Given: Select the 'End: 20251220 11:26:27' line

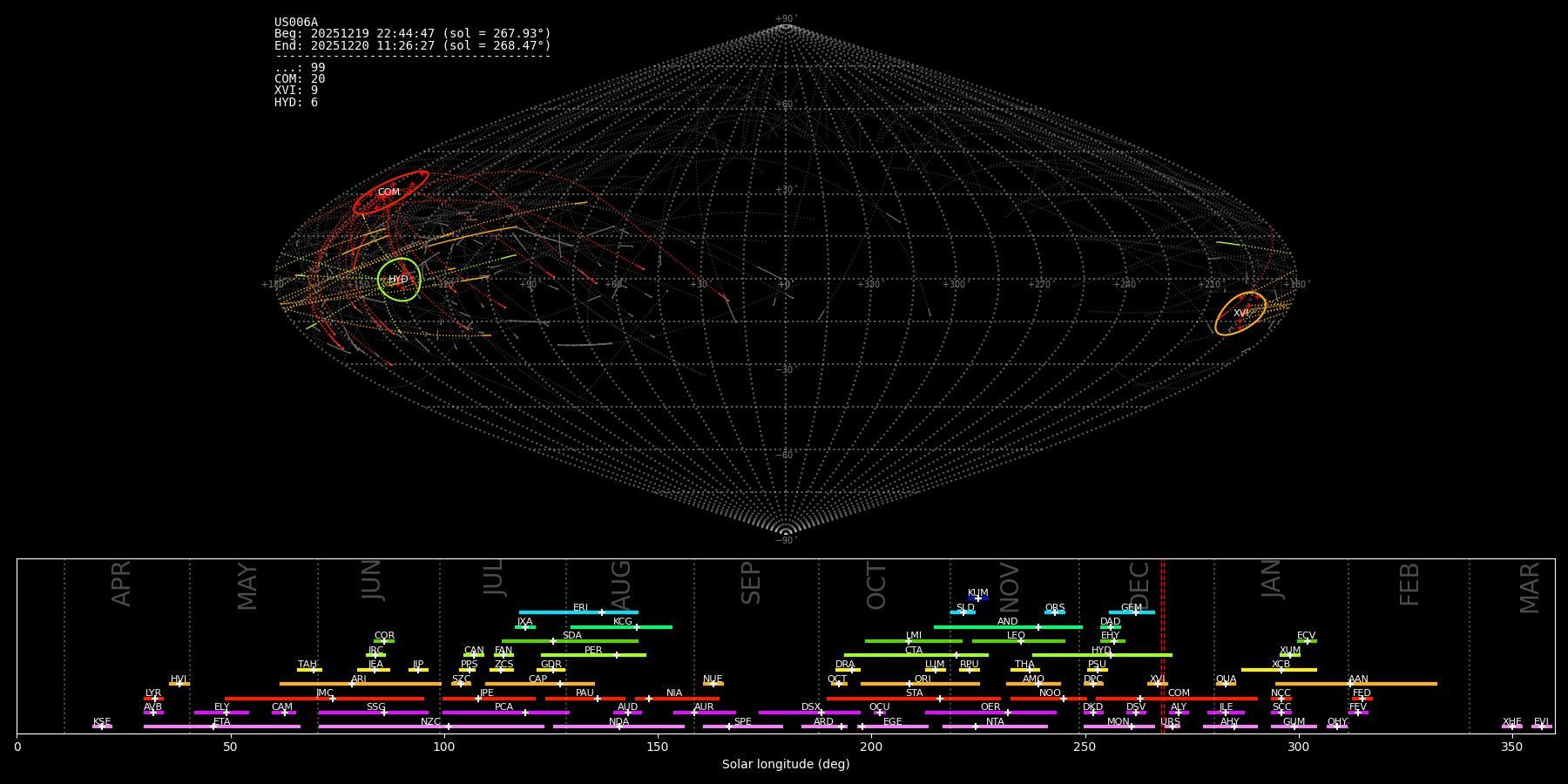Looking at the screenshot, I should click(413, 45).
